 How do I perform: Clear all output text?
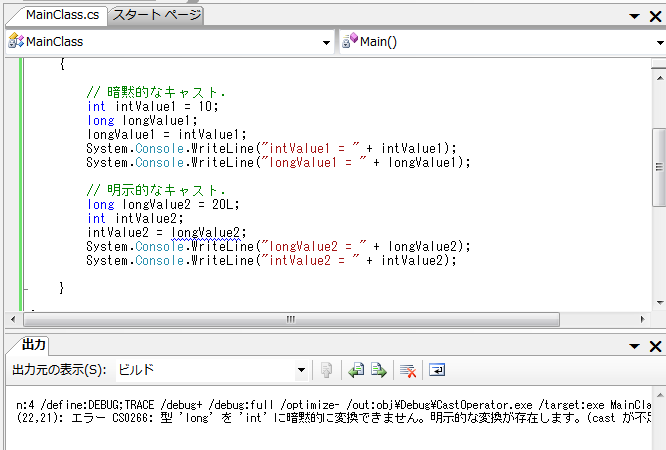pos(408,371)
